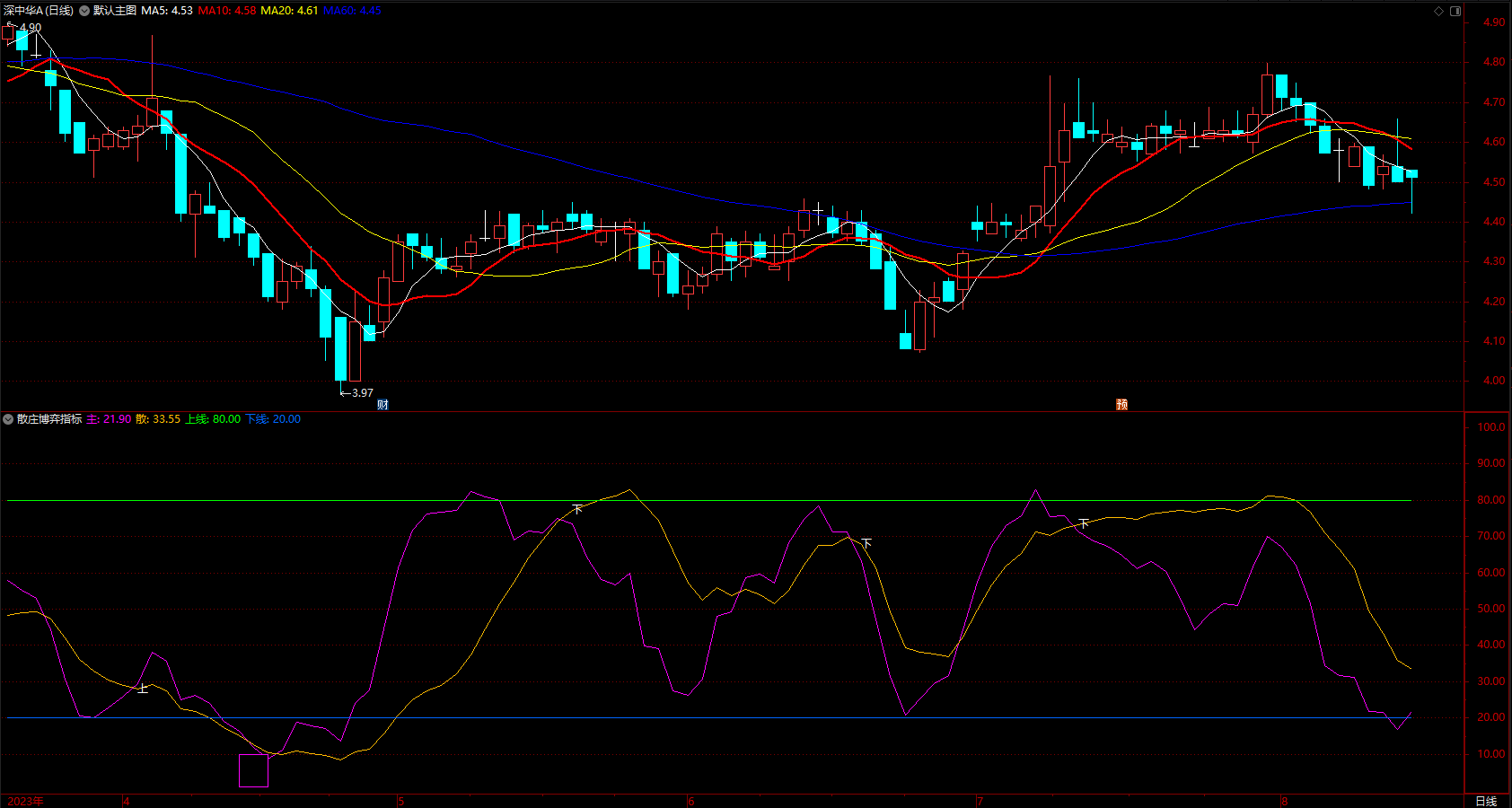The height and width of the screenshot is (808, 1512).
Task: Click the 2023年 label on time axis
Action: [25, 801]
